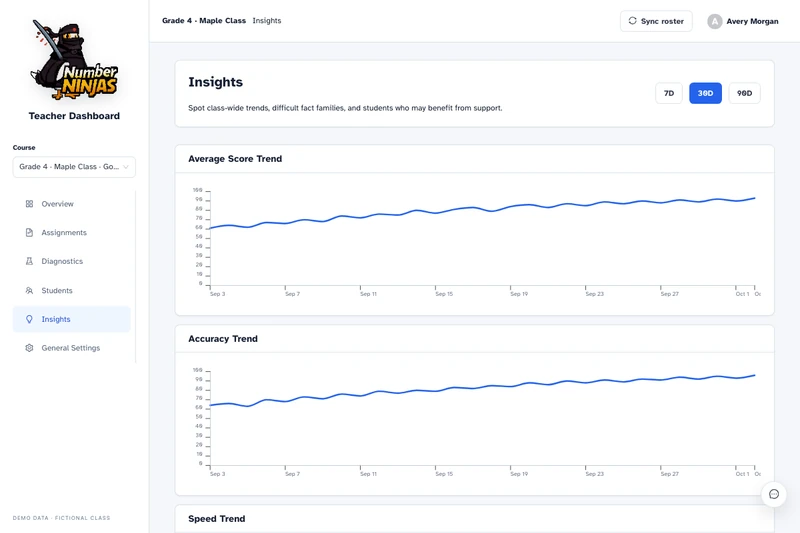This screenshot has height=533, width=800.
Task: Select the 30D range
Action: click(706, 93)
